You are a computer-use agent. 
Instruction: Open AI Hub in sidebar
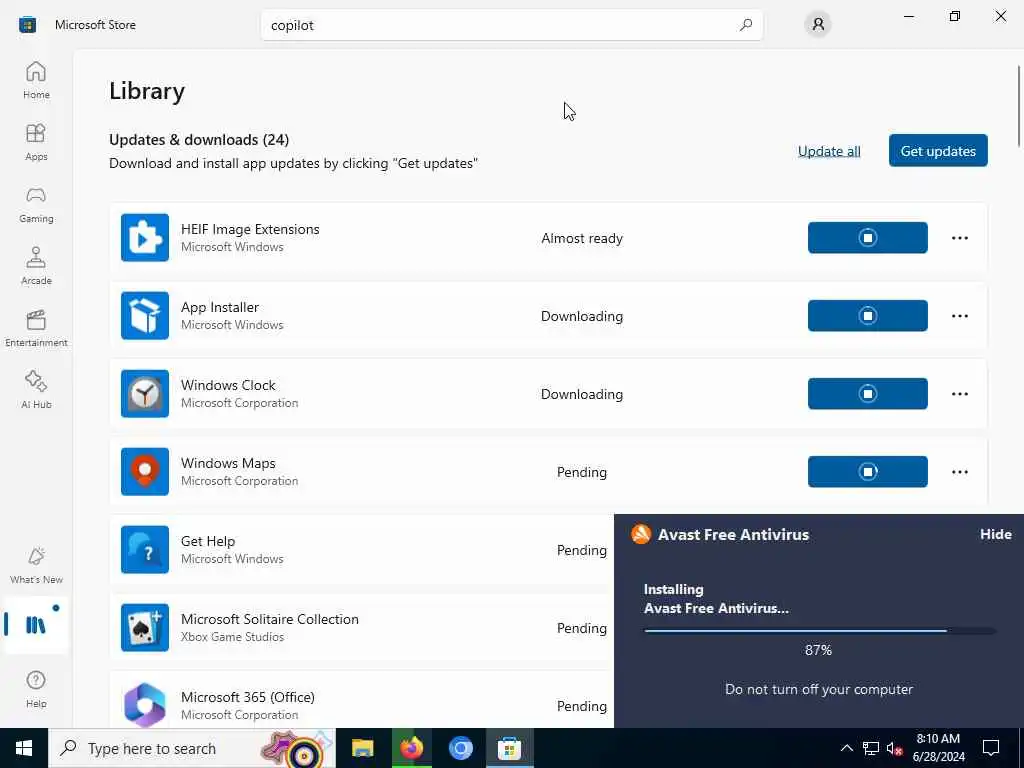click(36, 390)
